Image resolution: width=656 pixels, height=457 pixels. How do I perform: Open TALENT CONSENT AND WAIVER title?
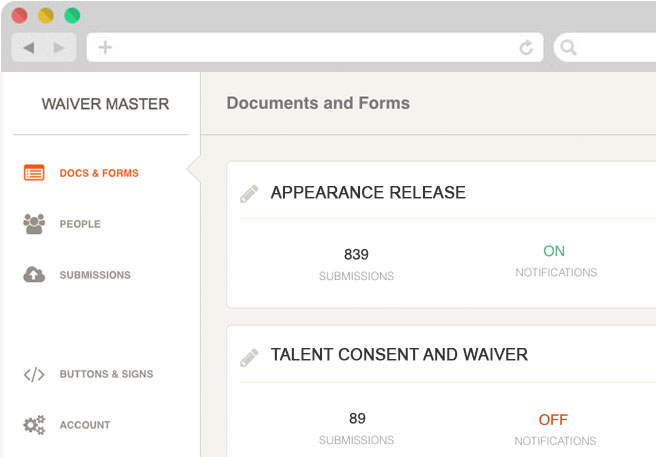click(x=399, y=354)
